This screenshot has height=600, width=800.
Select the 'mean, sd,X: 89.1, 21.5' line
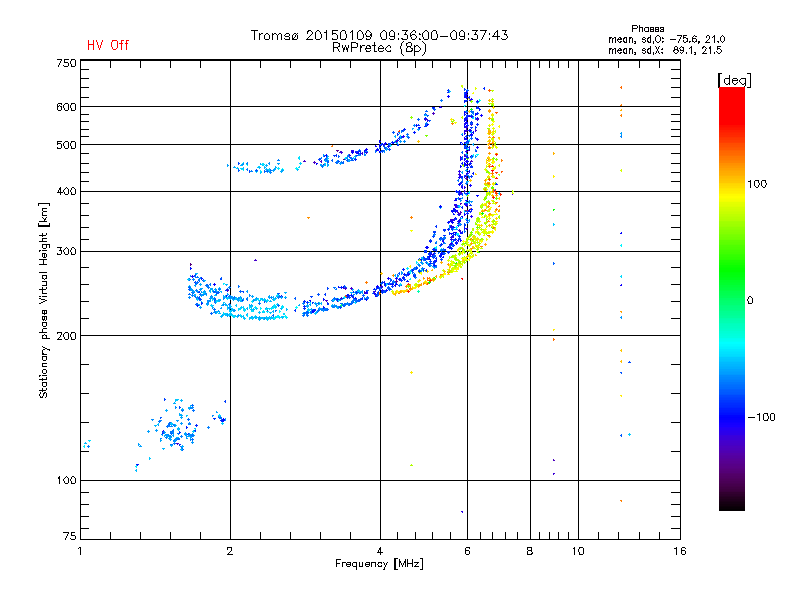point(665,50)
